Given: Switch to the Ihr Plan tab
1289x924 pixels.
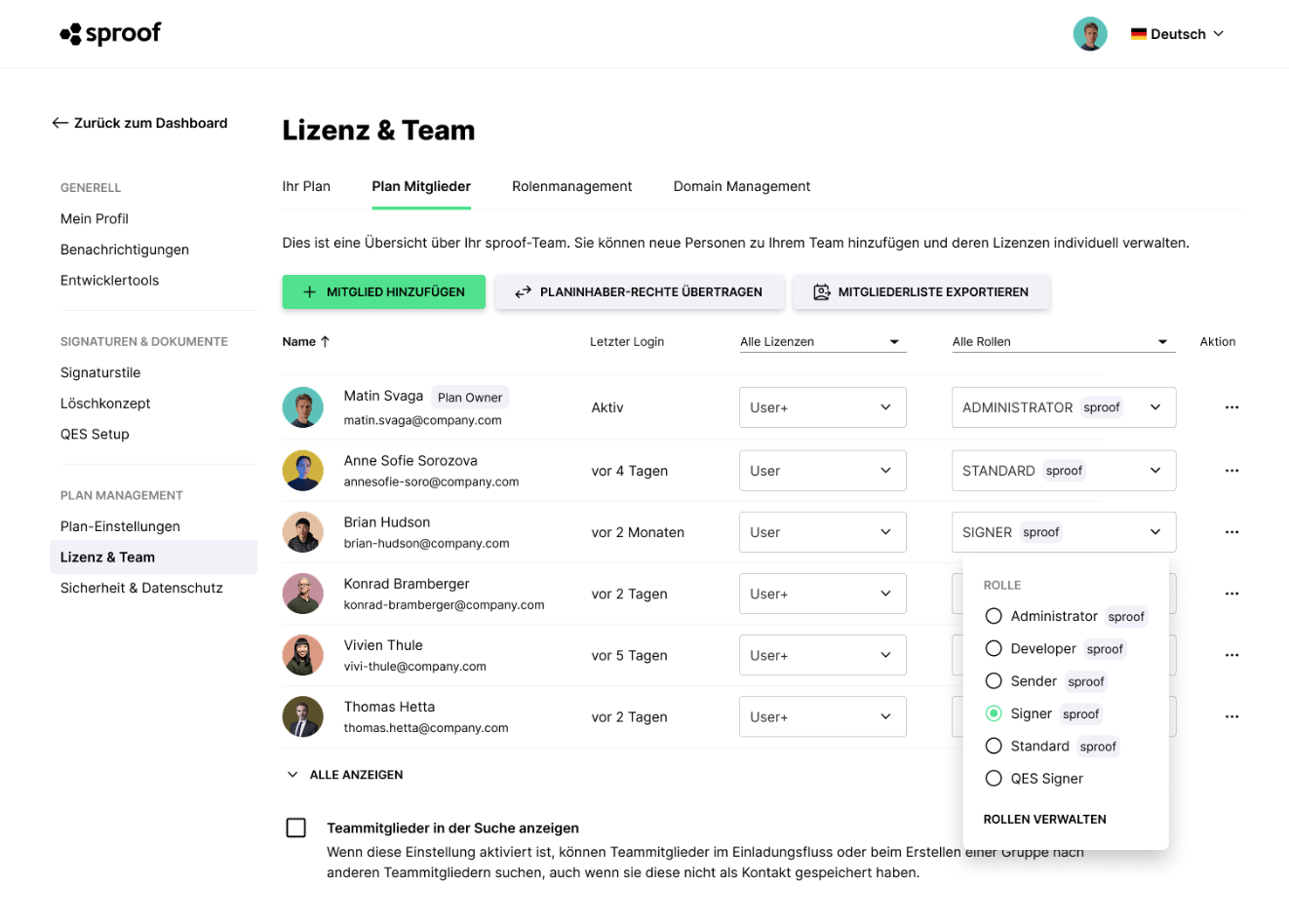Looking at the screenshot, I should click(306, 186).
